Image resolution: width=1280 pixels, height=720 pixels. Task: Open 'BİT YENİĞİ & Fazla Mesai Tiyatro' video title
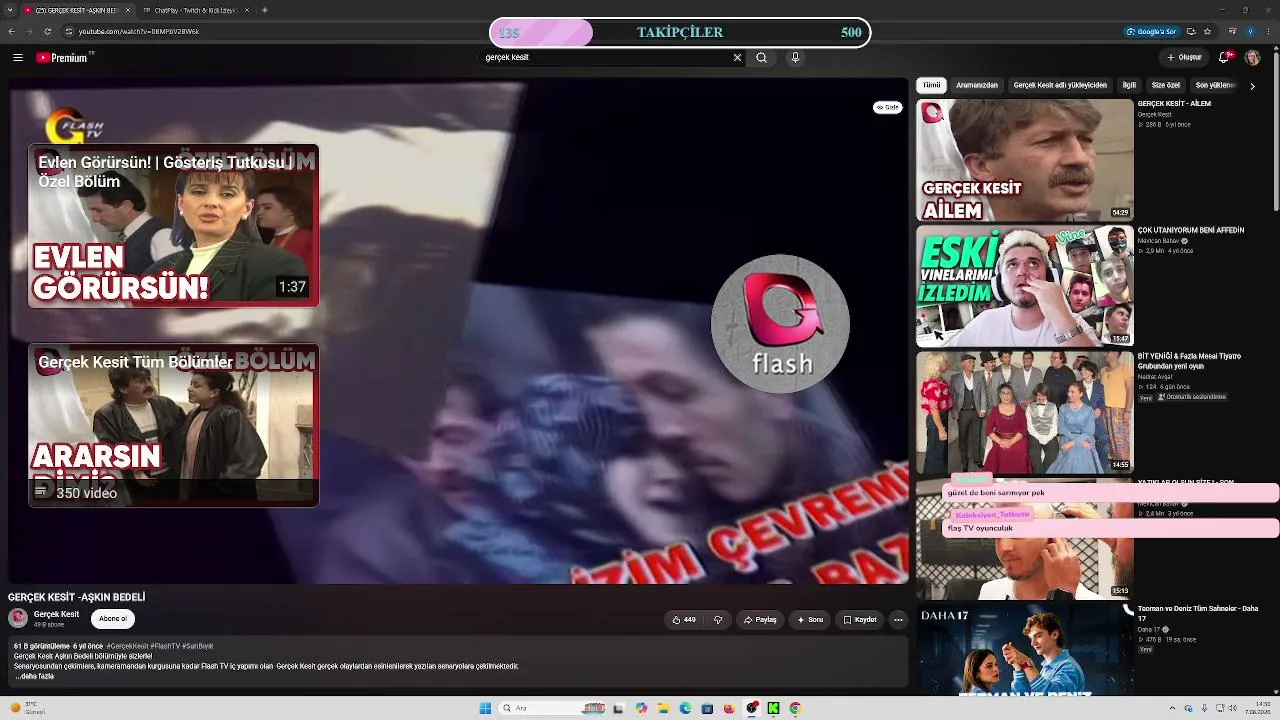point(1190,361)
